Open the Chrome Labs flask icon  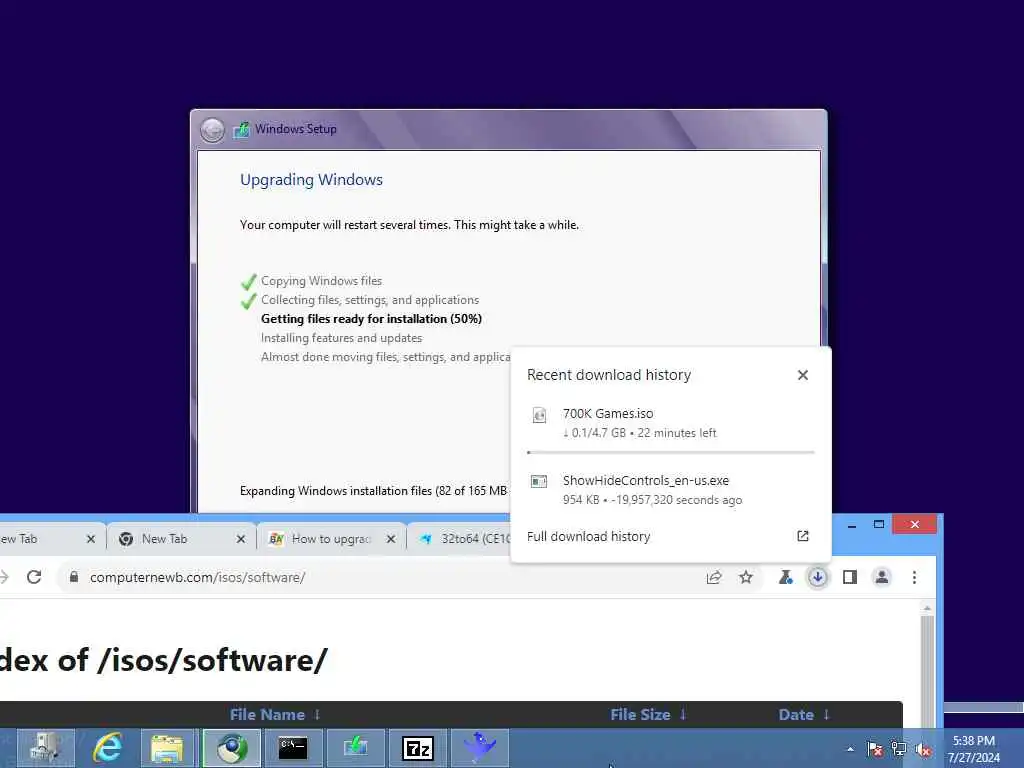click(786, 577)
